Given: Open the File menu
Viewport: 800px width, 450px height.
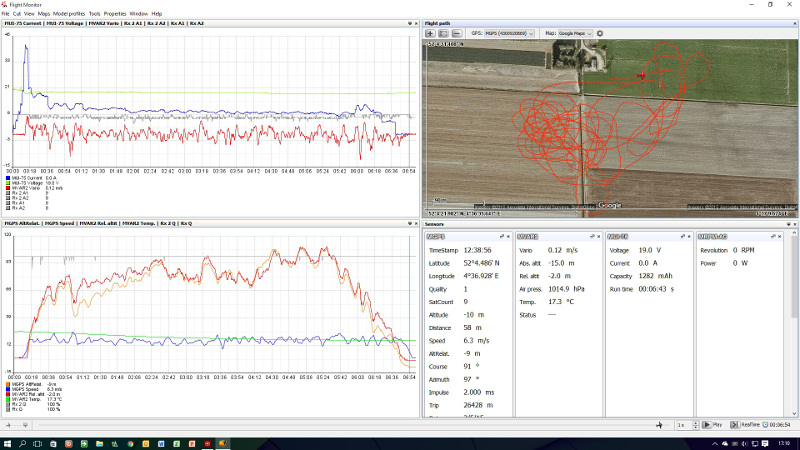Looking at the screenshot, I should (x=5, y=14).
